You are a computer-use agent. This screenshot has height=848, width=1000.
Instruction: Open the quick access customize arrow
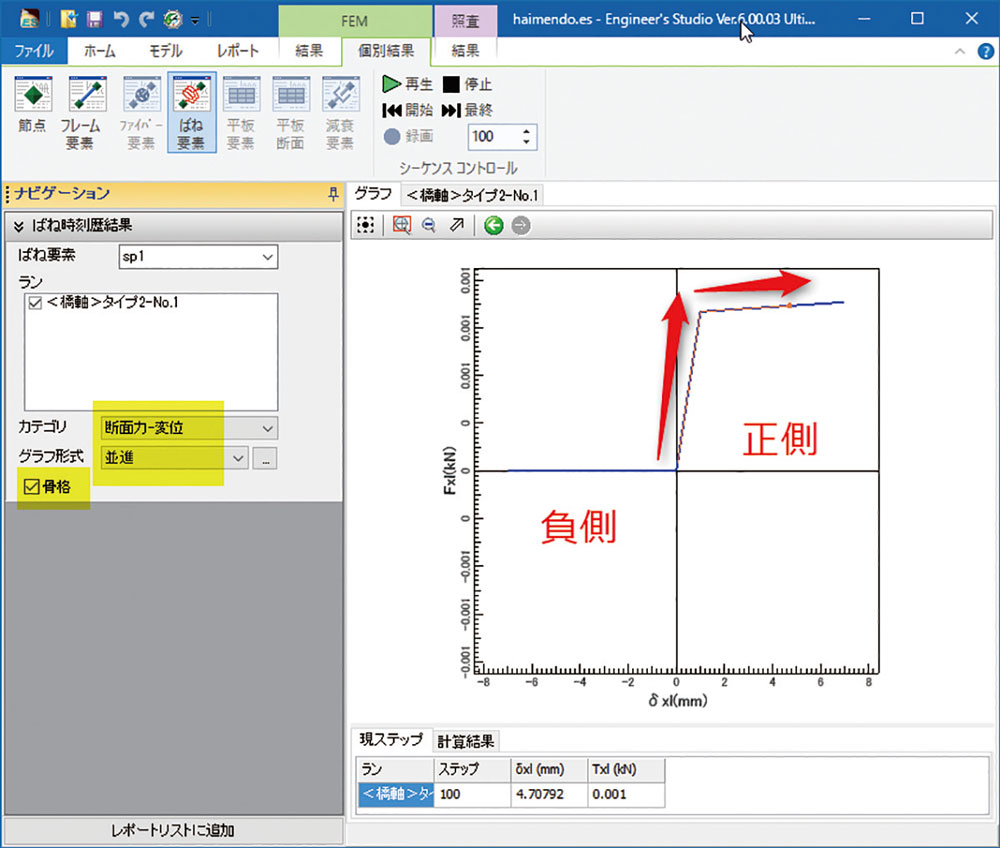[x=195, y=21]
